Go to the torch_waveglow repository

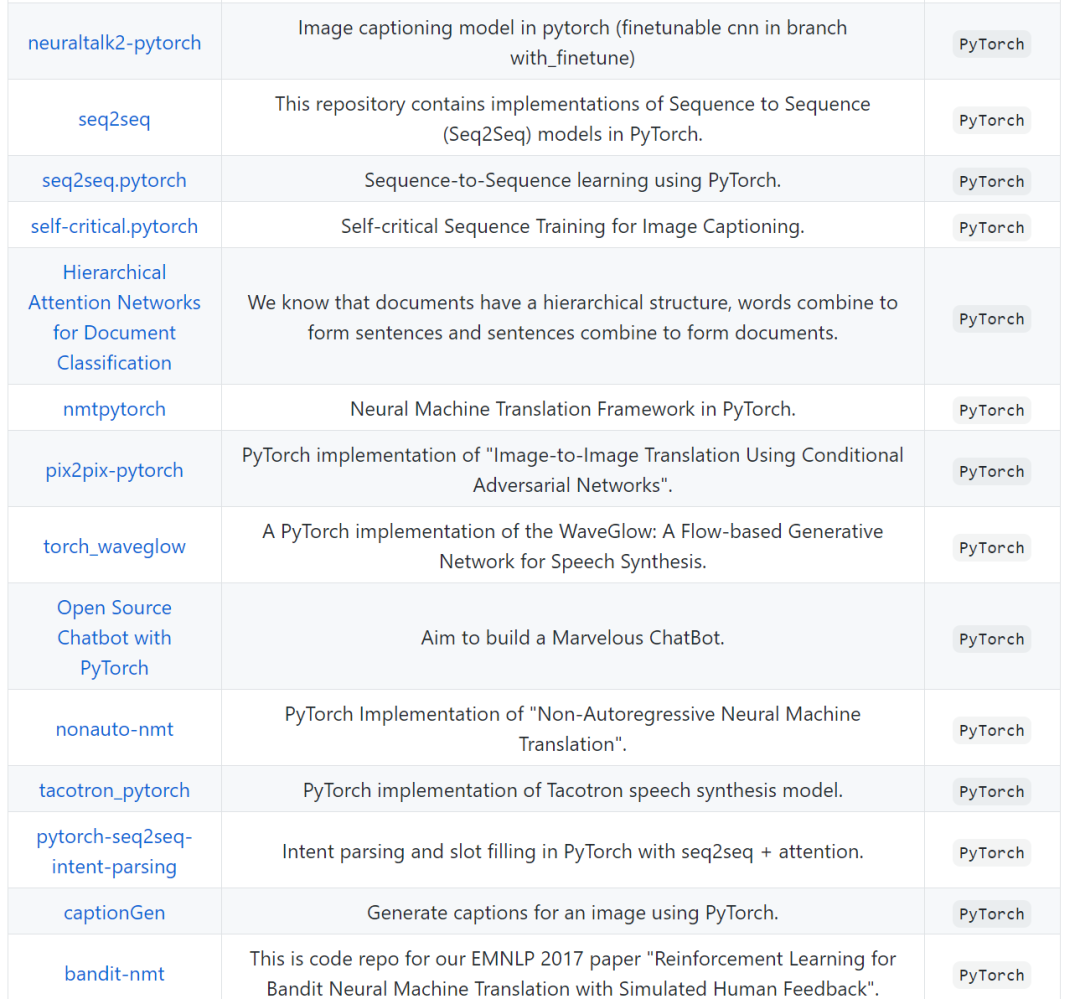click(114, 546)
